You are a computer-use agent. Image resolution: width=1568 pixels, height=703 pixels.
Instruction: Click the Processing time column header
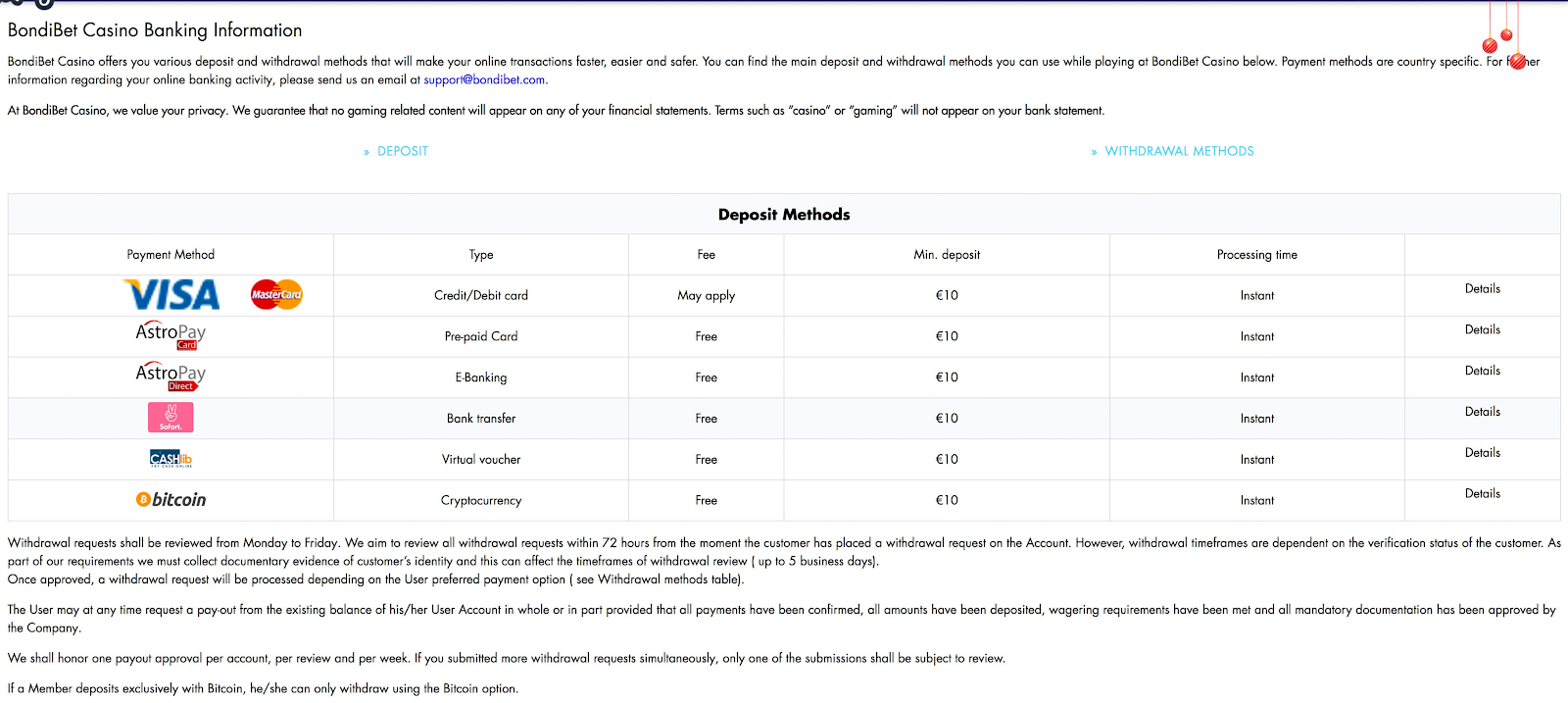point(1256,255)
